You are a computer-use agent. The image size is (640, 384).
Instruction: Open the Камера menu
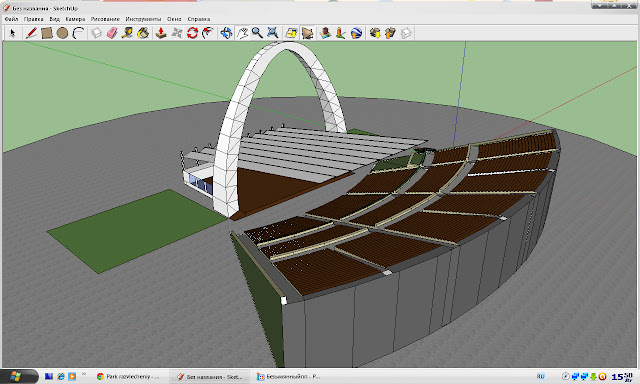[75, 19]
